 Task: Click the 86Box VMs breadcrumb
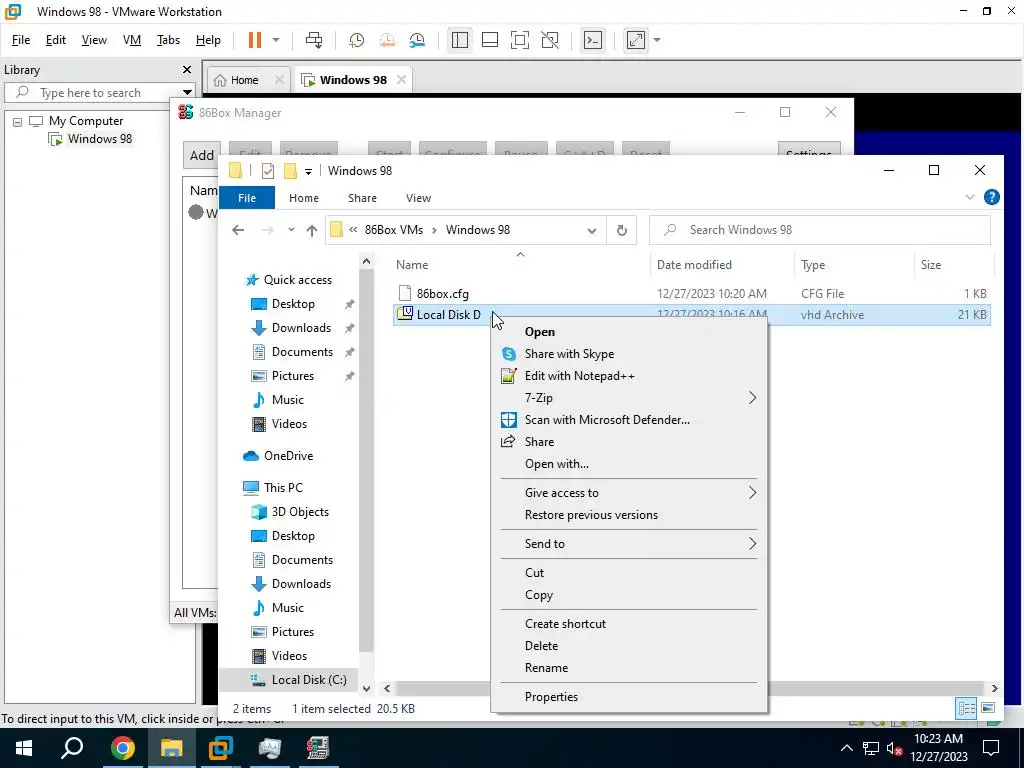pyautogui.click(x=393, y=230)
